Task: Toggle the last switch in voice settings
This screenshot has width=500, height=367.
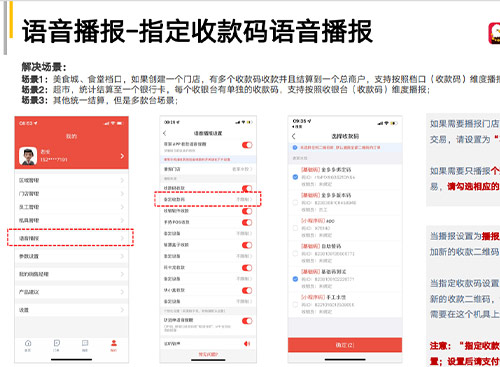Action: pyautogui.click(x=247, y=321)
